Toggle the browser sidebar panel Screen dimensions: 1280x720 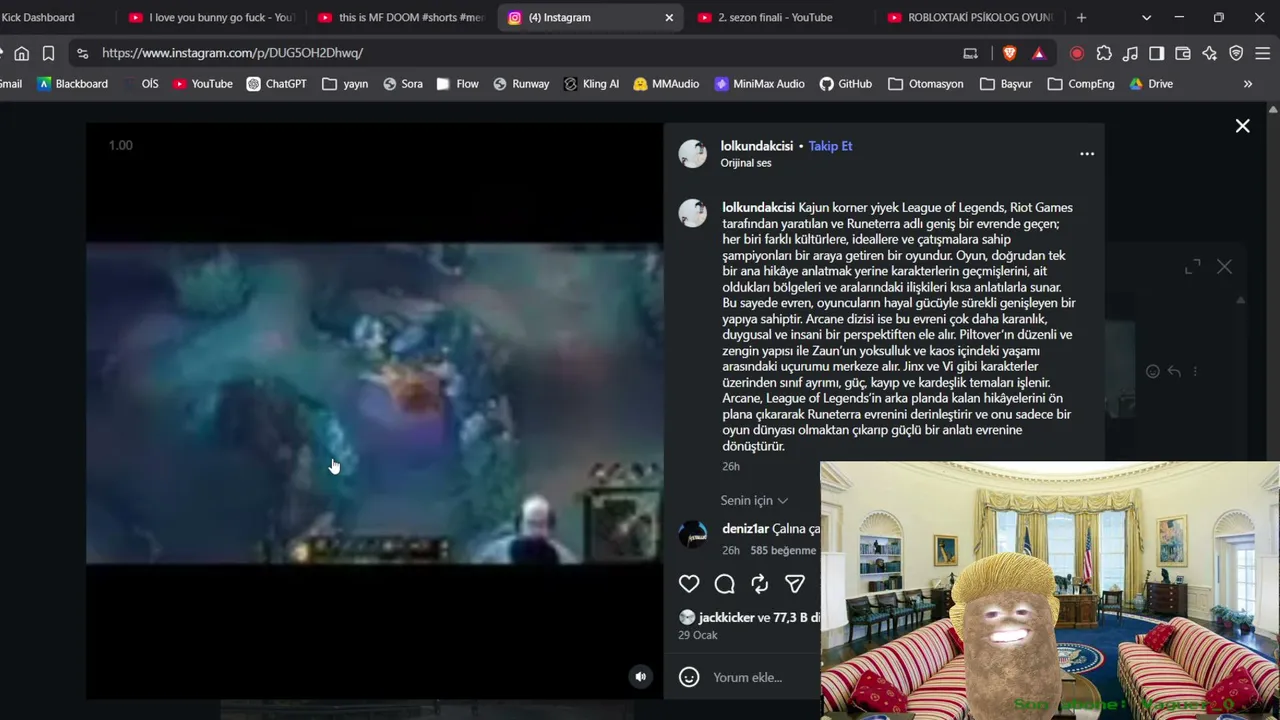coord(1157,53)
